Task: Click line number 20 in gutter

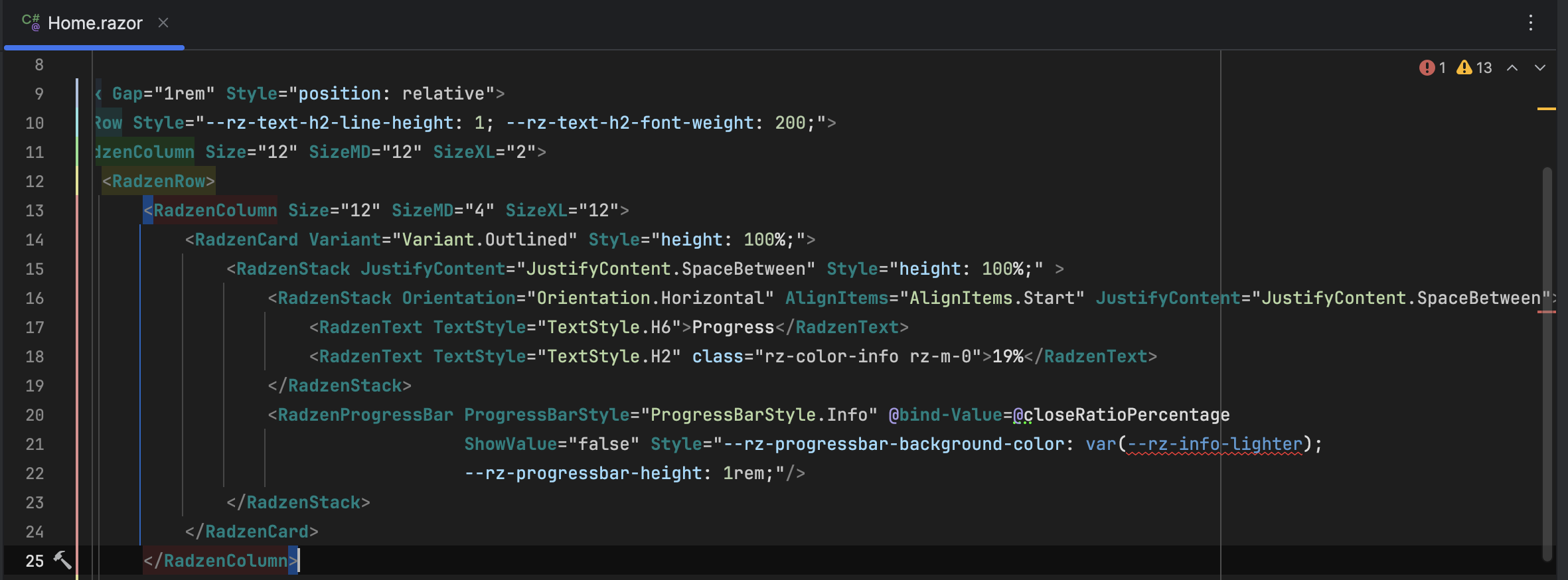Action: tap(35, 415)
